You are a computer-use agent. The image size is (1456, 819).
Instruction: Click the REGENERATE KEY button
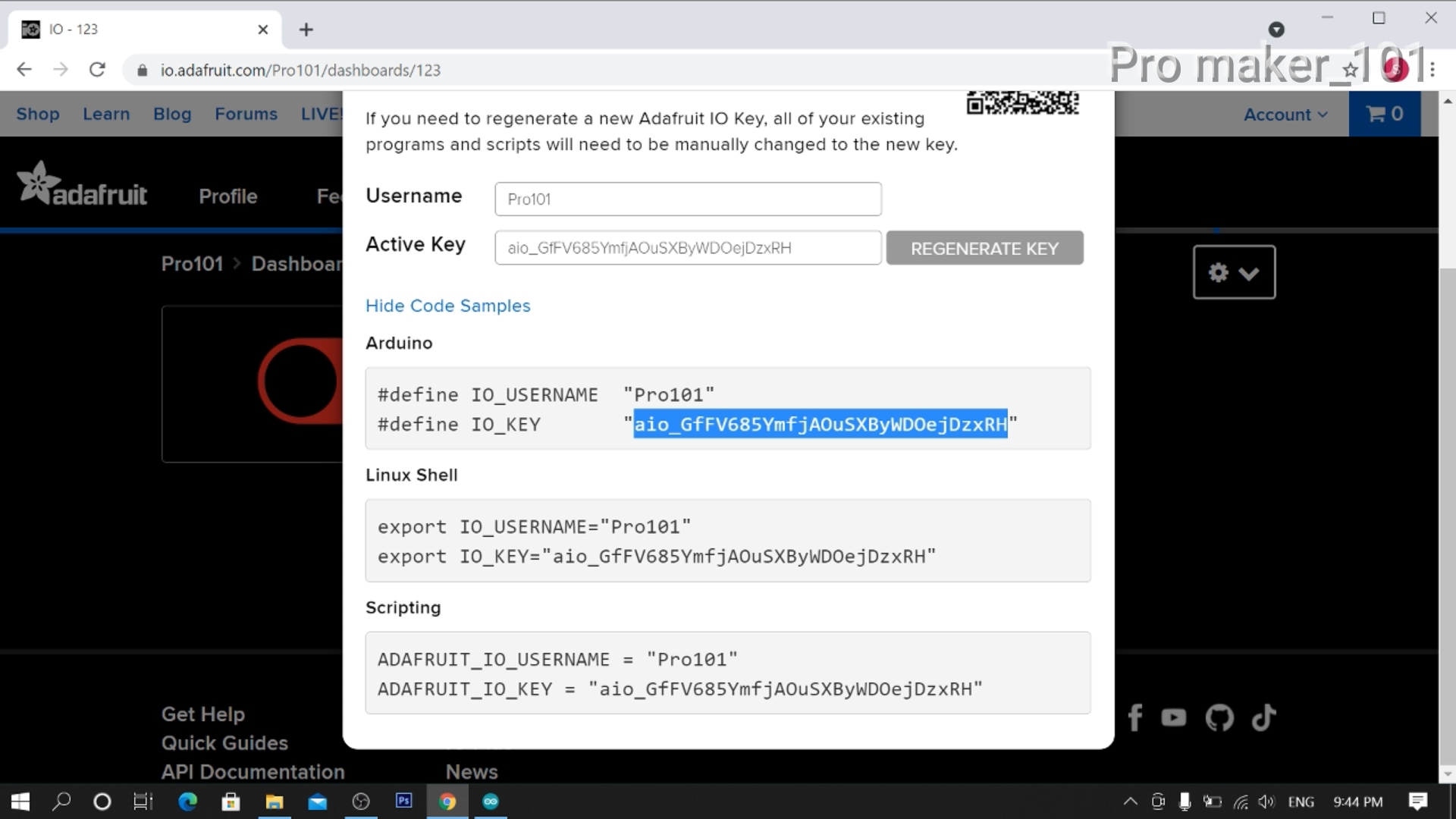pos(984,248)
